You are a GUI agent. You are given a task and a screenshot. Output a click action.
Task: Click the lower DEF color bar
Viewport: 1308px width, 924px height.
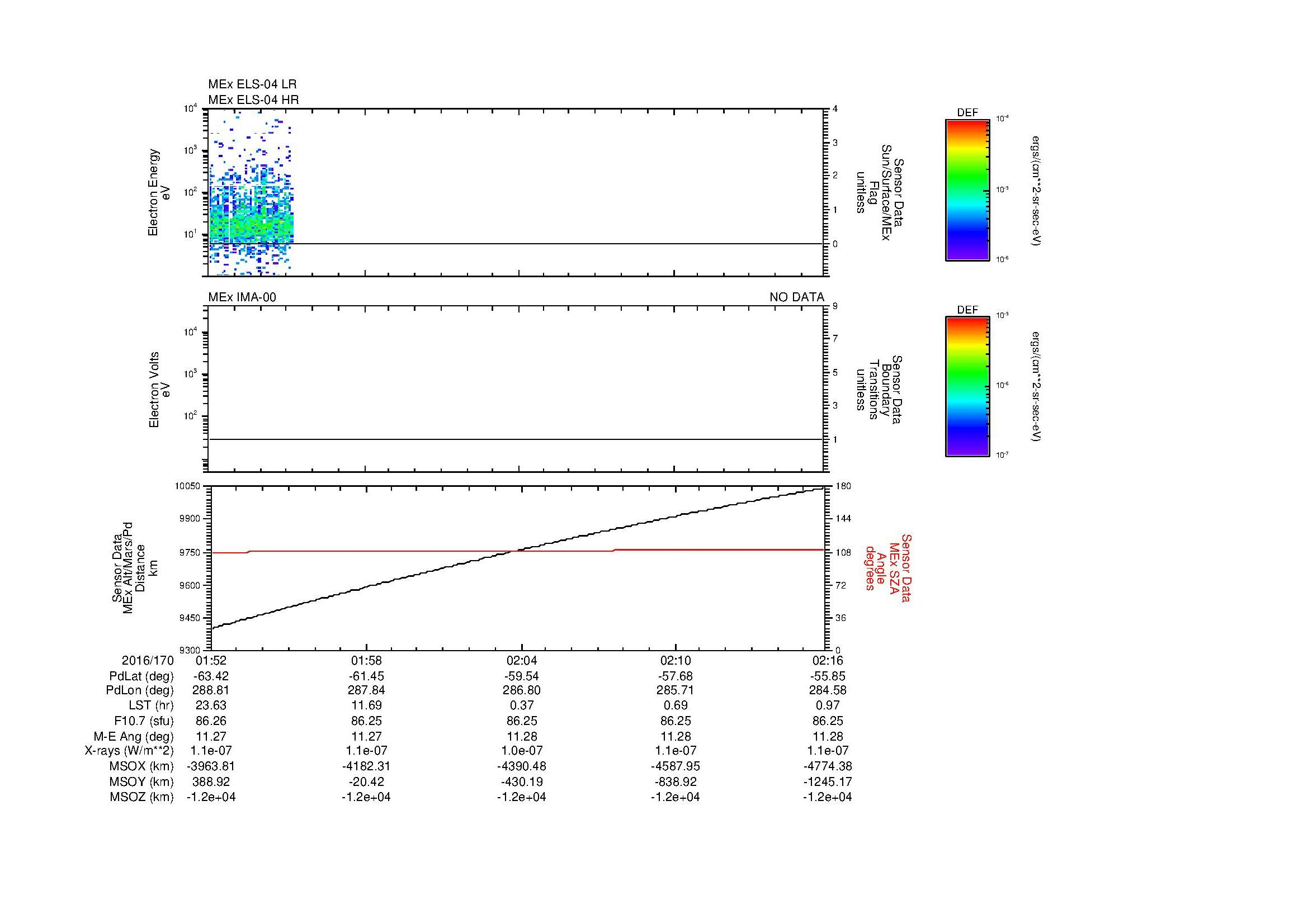click(x=967, y=387)
